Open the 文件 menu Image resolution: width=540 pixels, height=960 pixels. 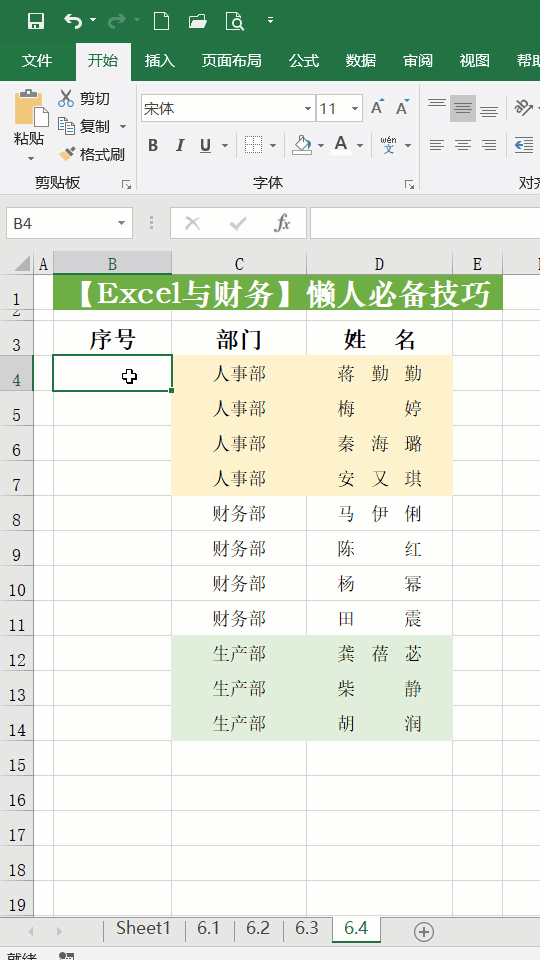(37, 61)
